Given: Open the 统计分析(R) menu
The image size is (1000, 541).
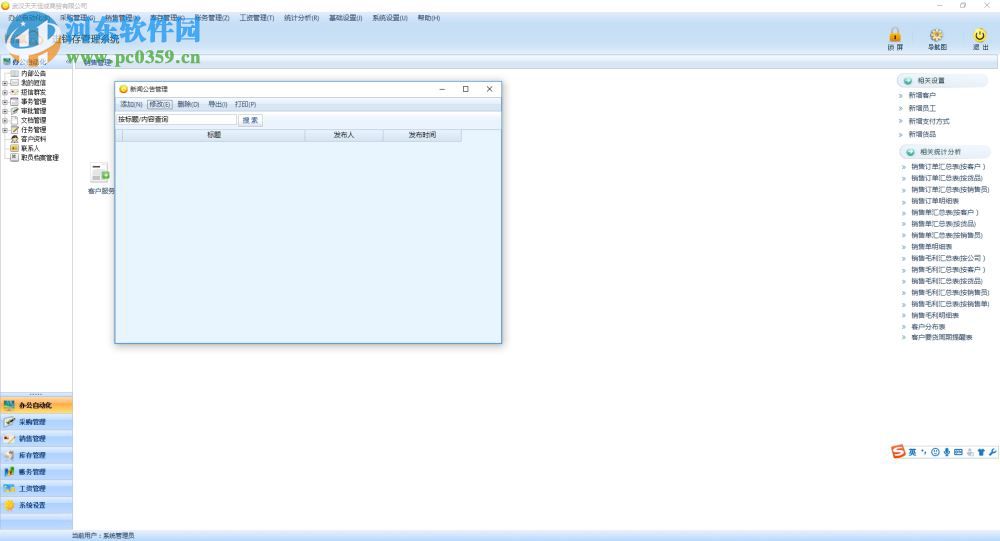Looking at the screenshot, I should coord(301,18).
